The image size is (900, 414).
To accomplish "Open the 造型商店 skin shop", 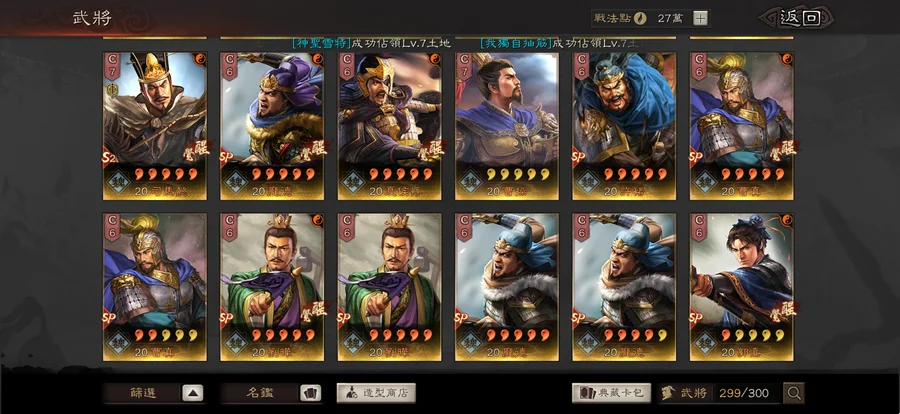I will [x=376, y=393].
